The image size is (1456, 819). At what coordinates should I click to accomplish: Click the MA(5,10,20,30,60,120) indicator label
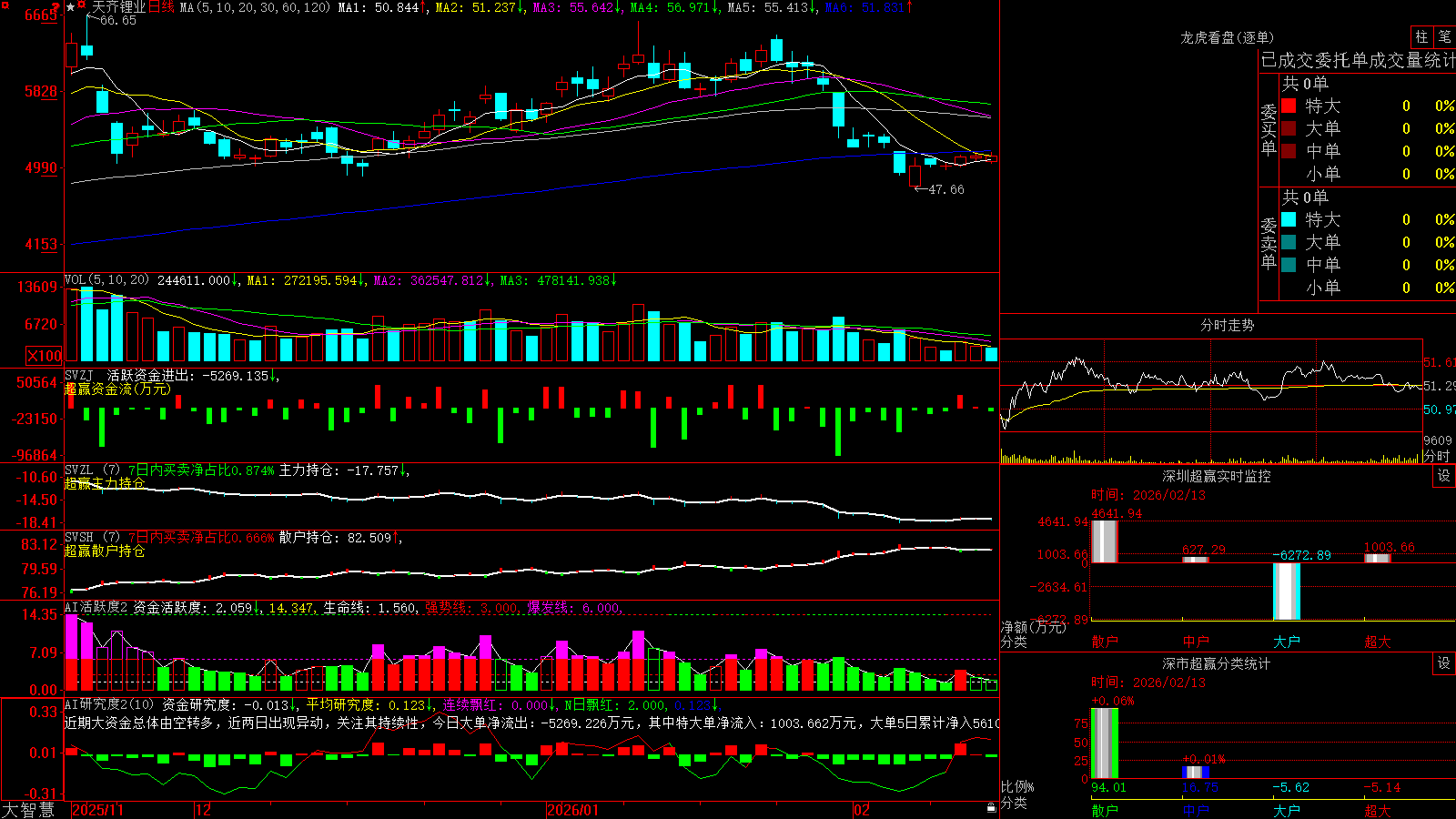(x=255, y=7)
